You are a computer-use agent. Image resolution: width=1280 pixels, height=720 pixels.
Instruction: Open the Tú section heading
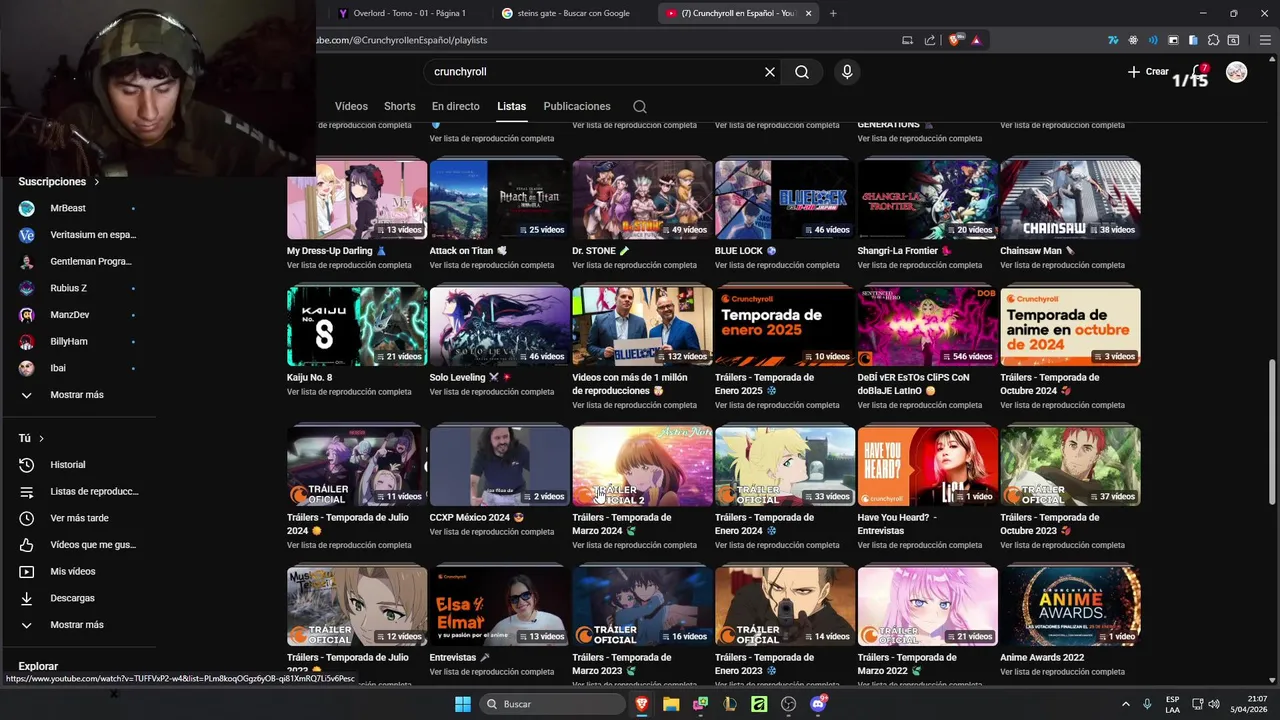pyautogui.click(x=31, y=438)
